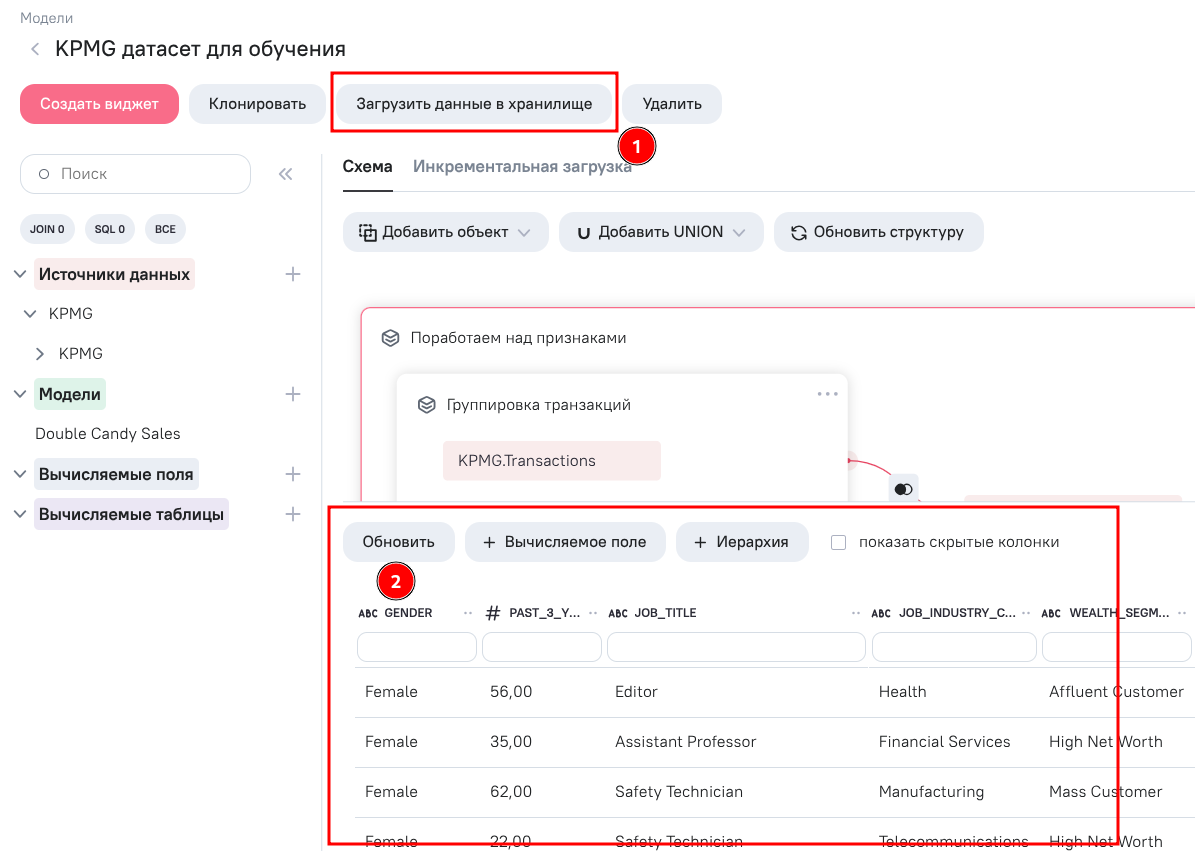Click the Health industry cell
The image size is (1195, 851).
click(x=902, y=692)
